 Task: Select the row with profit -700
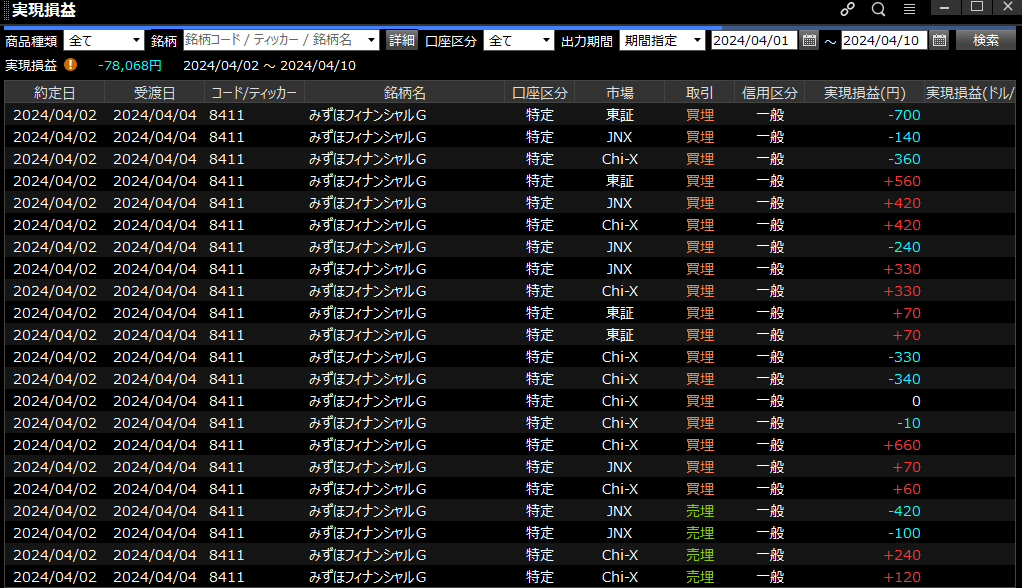point(510,115)
